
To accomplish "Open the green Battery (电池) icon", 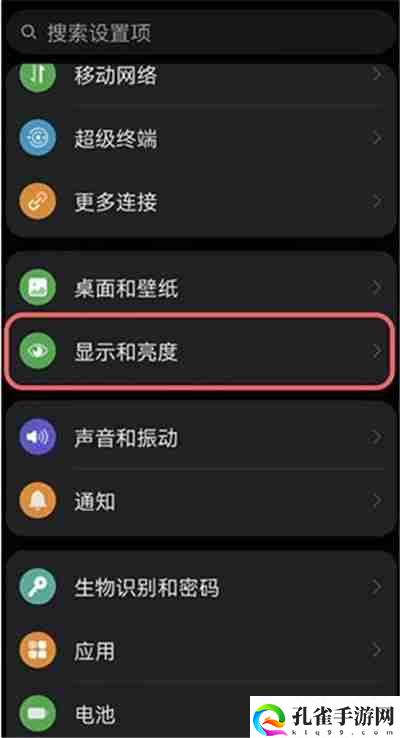I will [38, 714].
